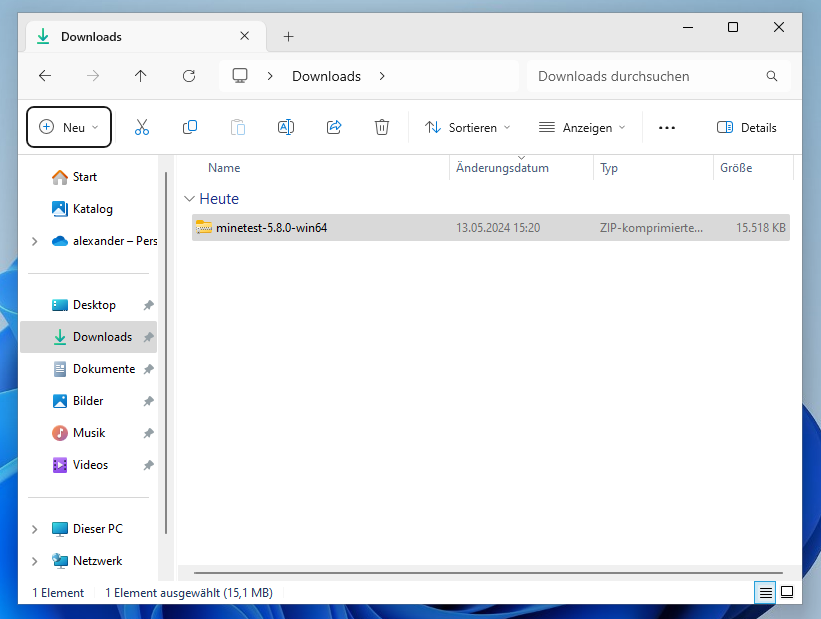Go back with the left arrow
This screenshot has height=619, width=821.
coord(45,76)
